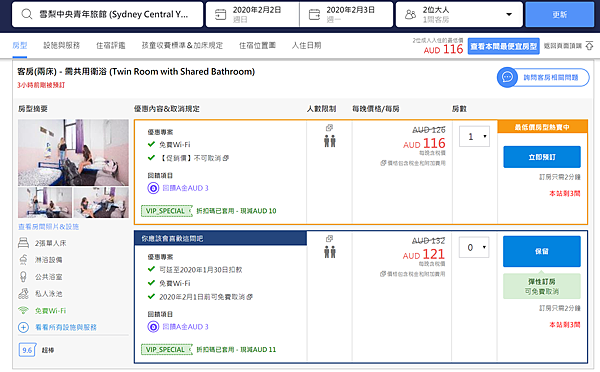Image resolution: width=600 pixels, height=372 pixels.
Task: Open the large main room photo
Action: [73, 152]
